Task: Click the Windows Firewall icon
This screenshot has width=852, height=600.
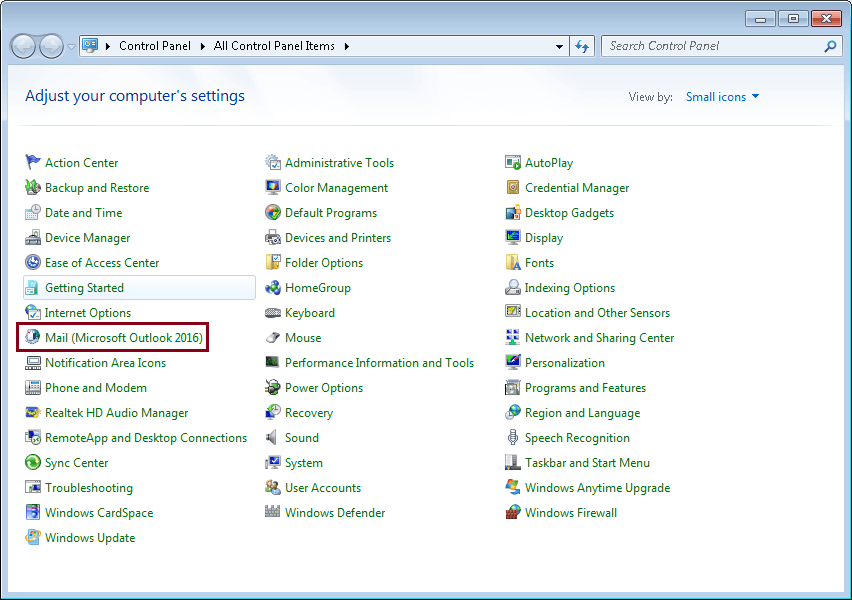Action: 513,512
